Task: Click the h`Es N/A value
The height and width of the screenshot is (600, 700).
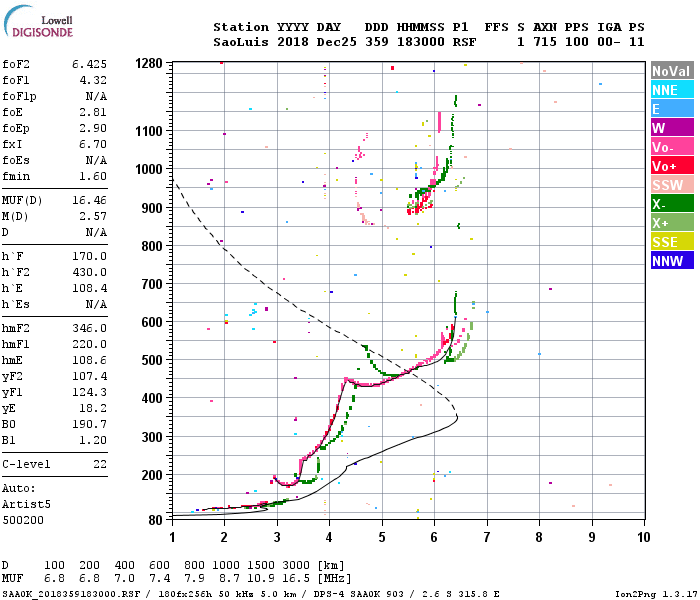Action: [x=96, y=305]
